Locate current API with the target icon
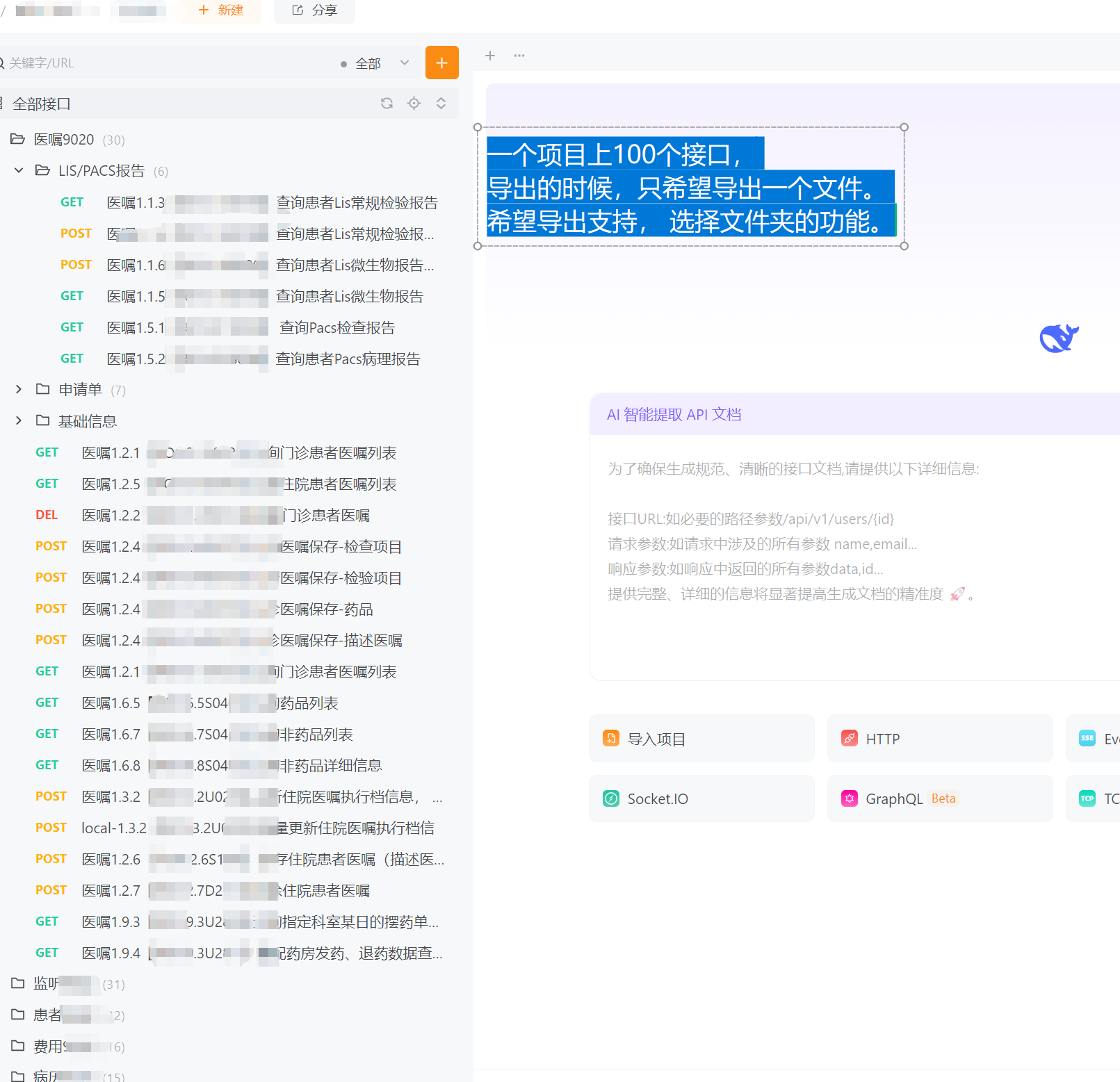 (414, 103)
